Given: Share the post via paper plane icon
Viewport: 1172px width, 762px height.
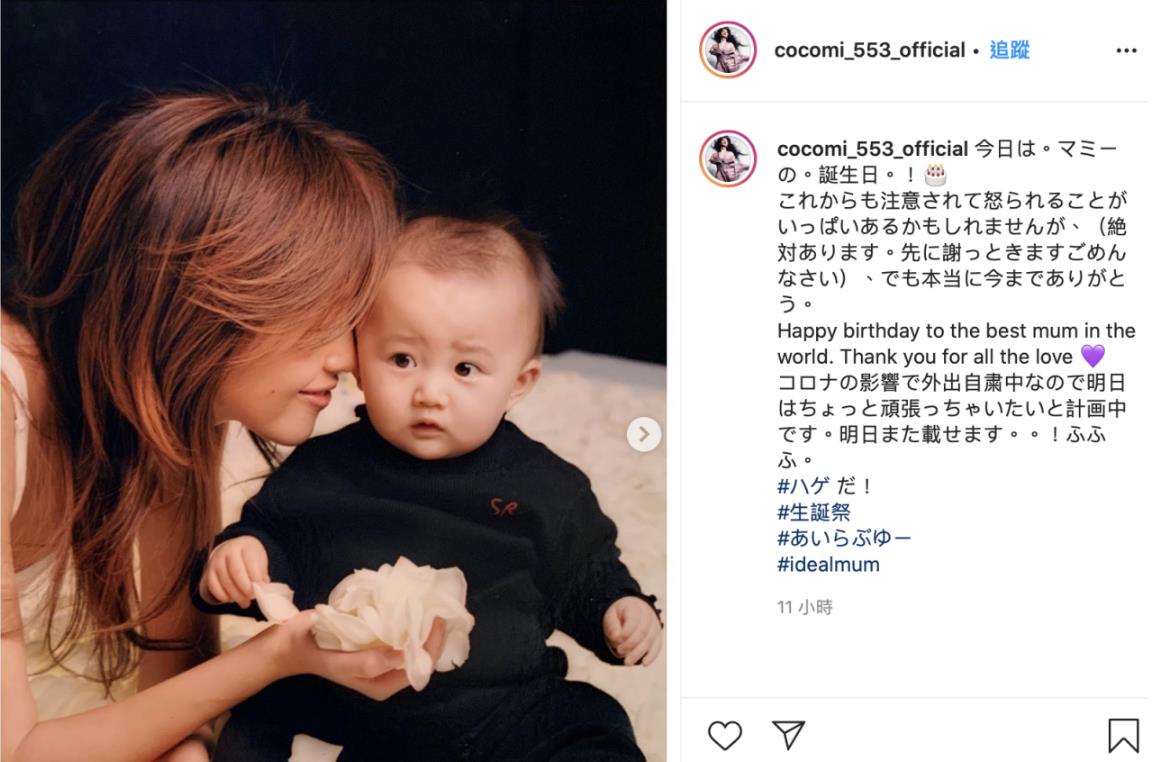Looking at the screenshot, I should pyautogui.click(x=788, y=734).
